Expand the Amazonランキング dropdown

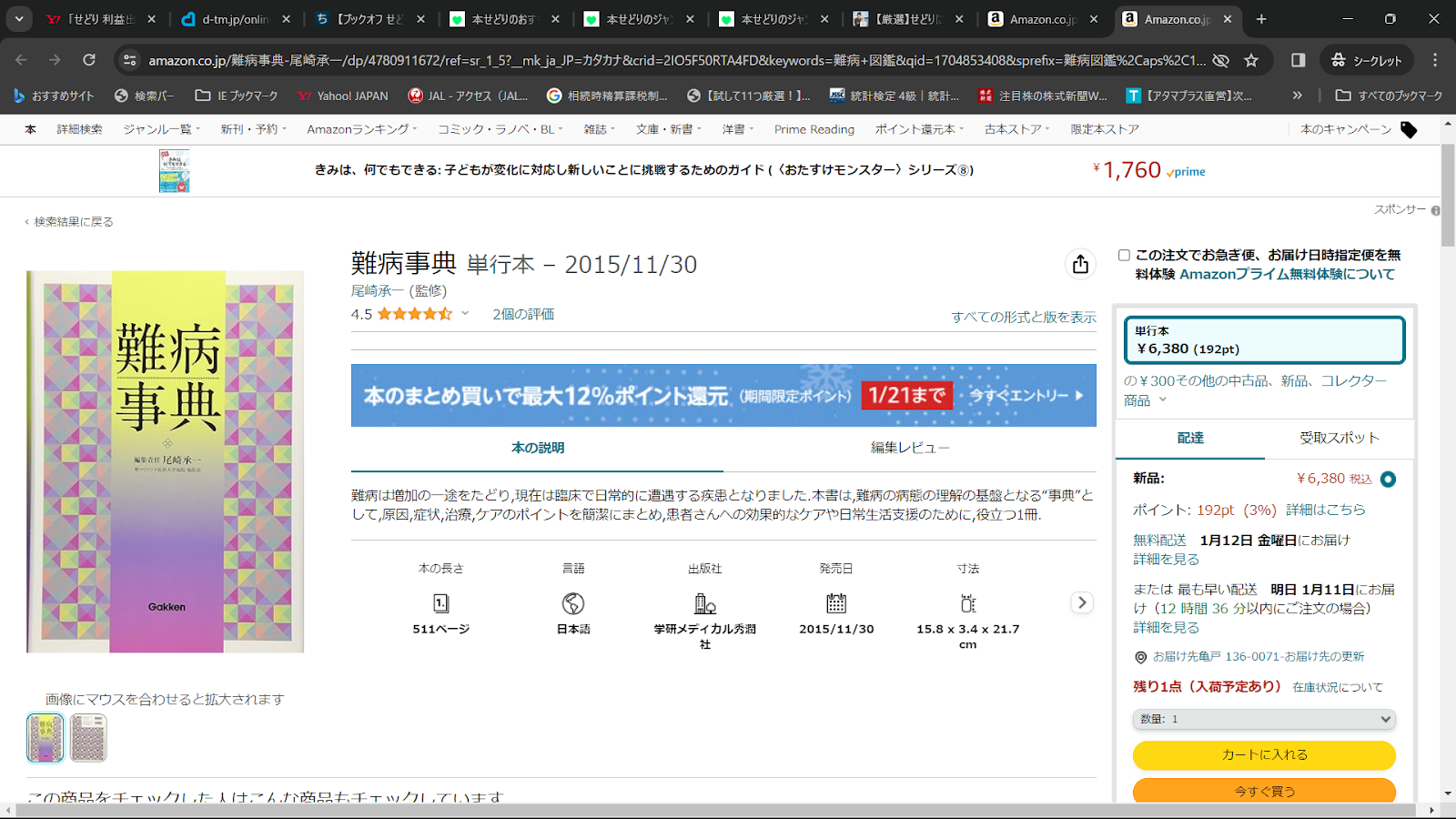click(x=362, y=129)
